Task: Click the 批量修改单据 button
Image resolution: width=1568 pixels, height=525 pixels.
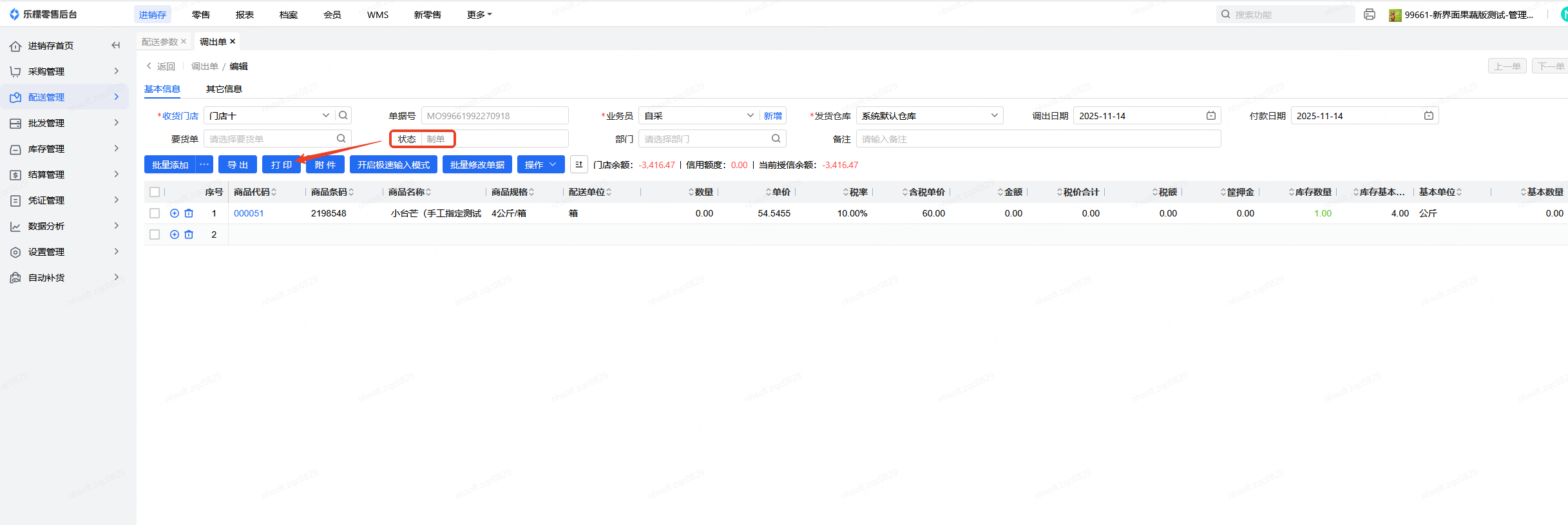Action: pos(477,165)
